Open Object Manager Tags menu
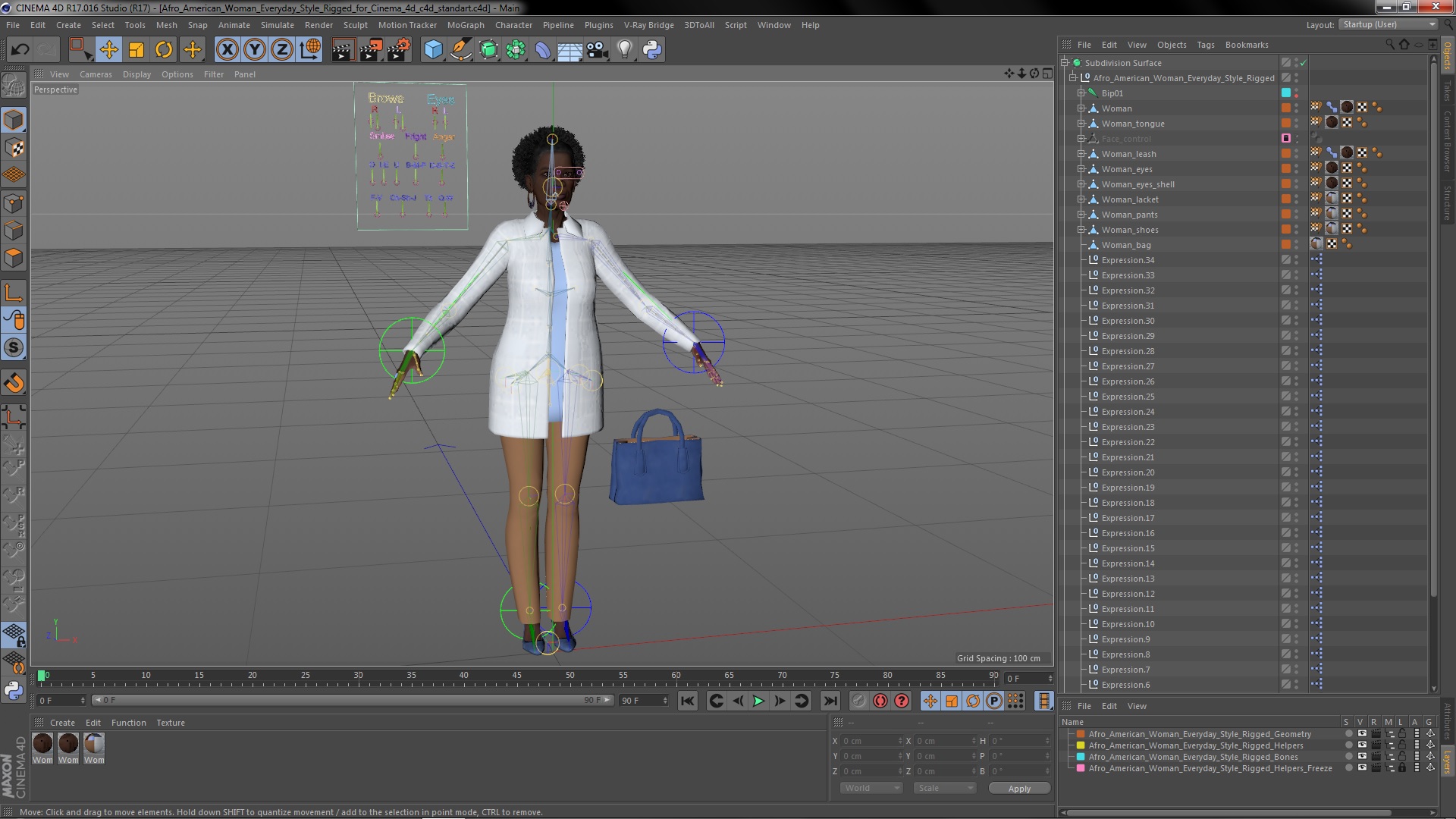 [1206, 45]
